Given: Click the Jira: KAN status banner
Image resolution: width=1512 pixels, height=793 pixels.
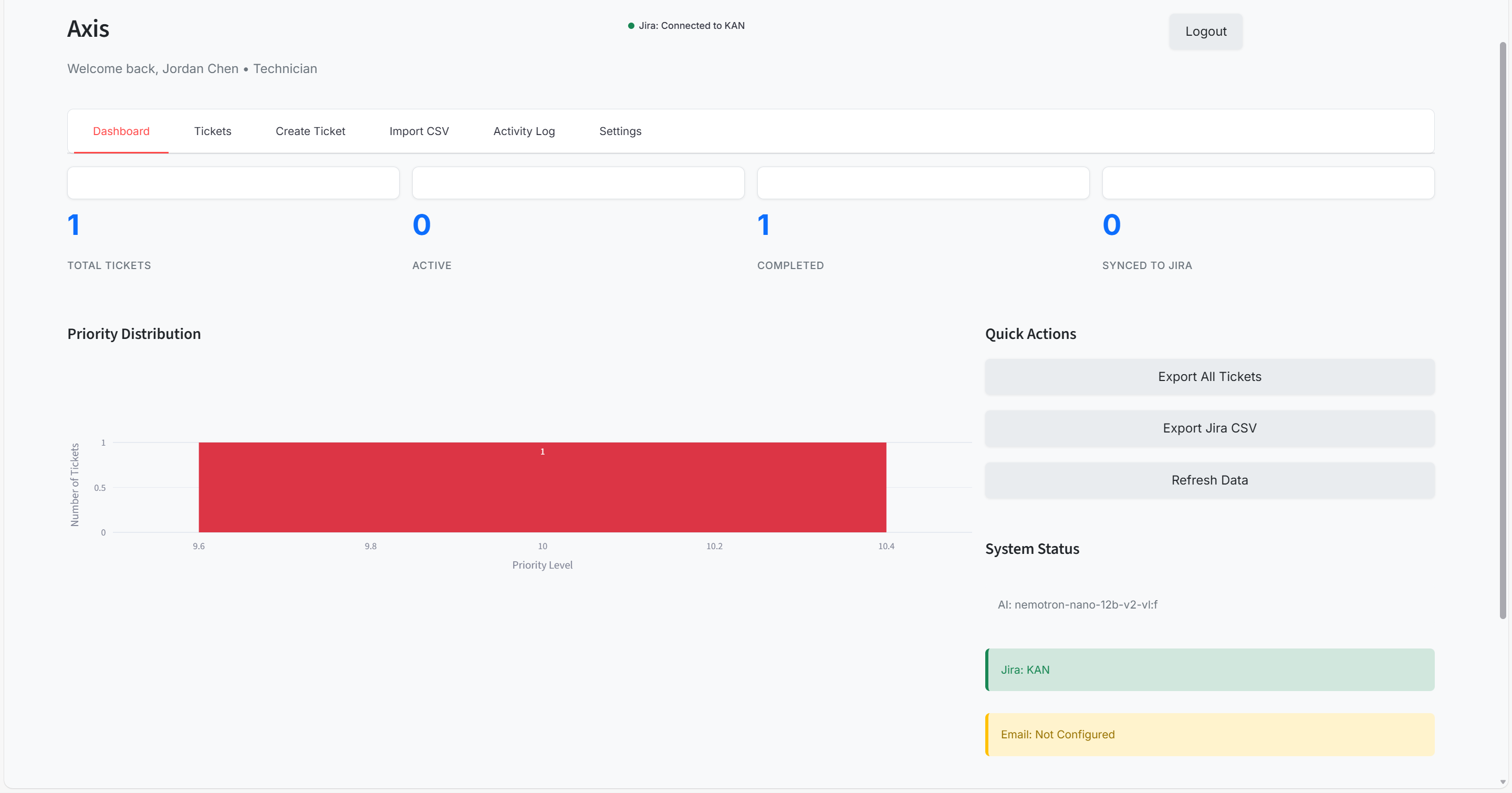Looking at the screenshot, I should tap(1209, 670).
